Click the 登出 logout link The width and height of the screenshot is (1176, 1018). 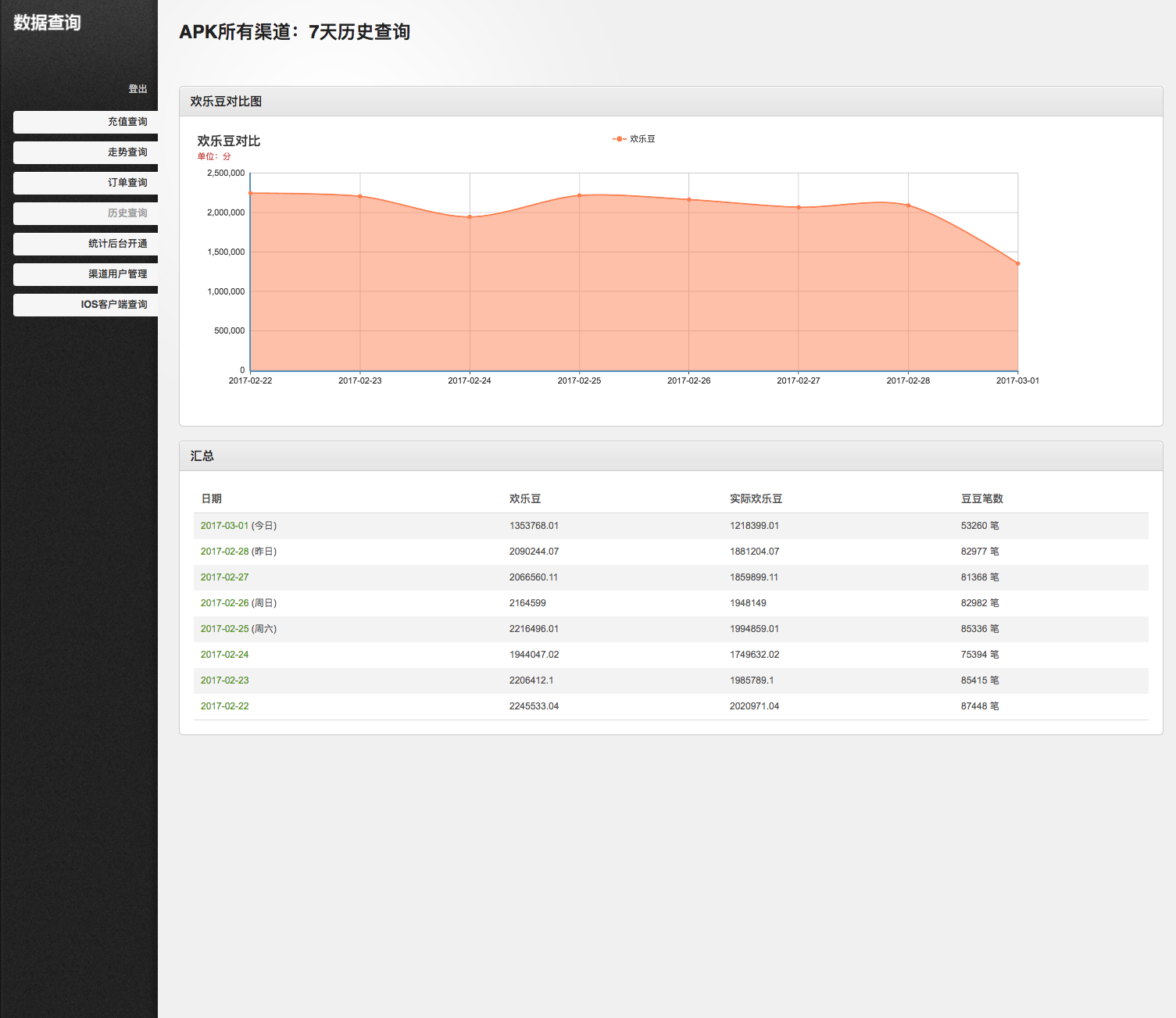tap(138, 89)
